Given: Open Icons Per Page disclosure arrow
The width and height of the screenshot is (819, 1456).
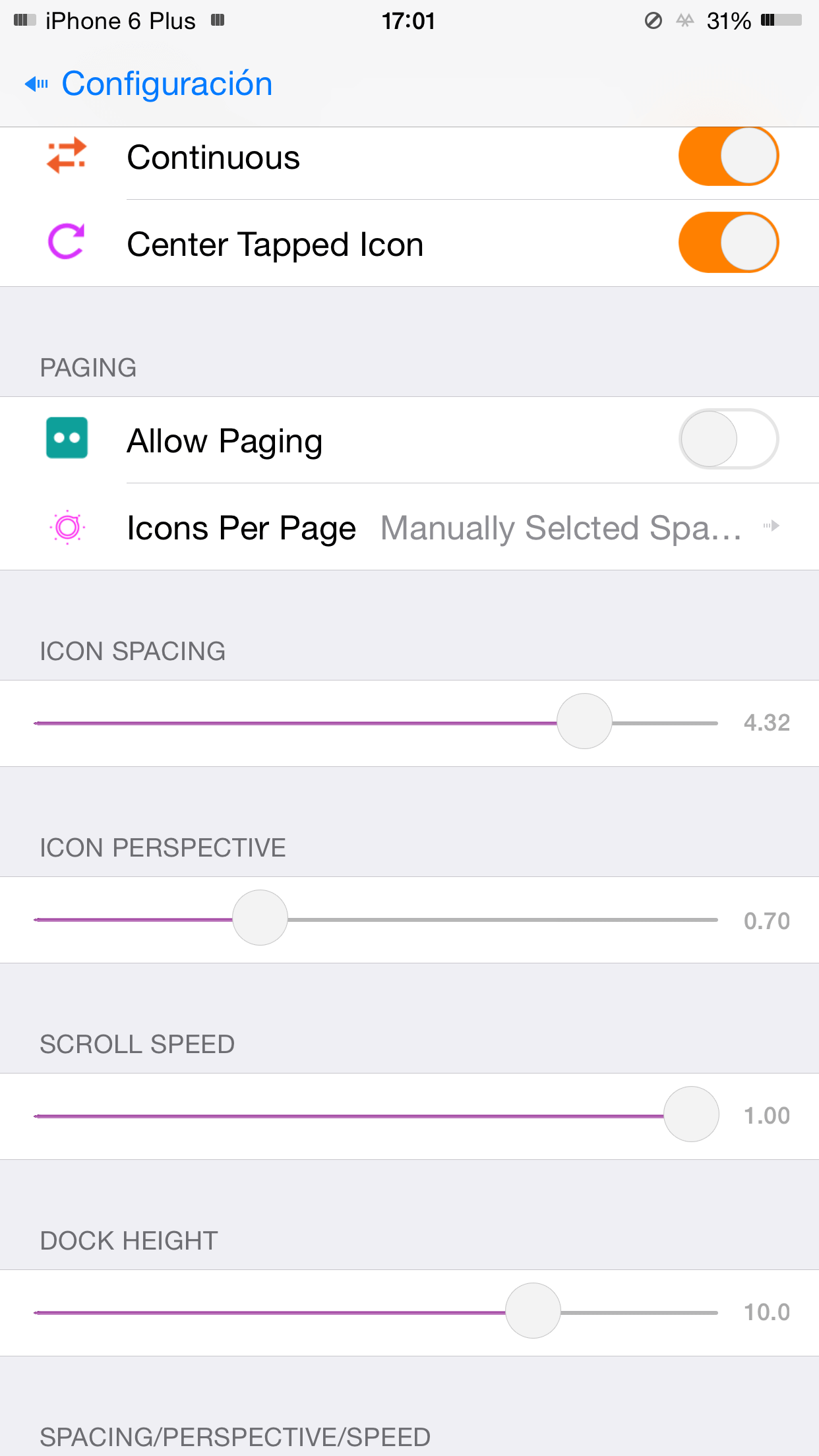Looking at the screenshot, I should (772, 526).
